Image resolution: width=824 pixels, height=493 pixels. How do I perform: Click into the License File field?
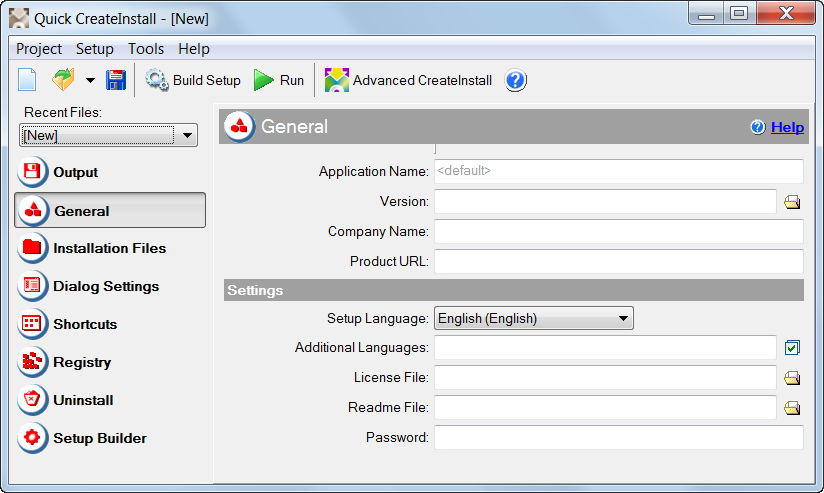[605, 377]
